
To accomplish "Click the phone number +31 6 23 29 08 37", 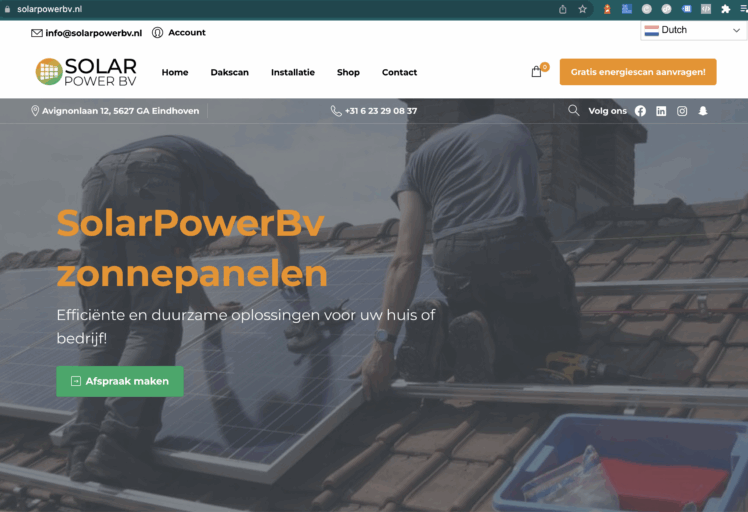I will [x=374, y=111].
